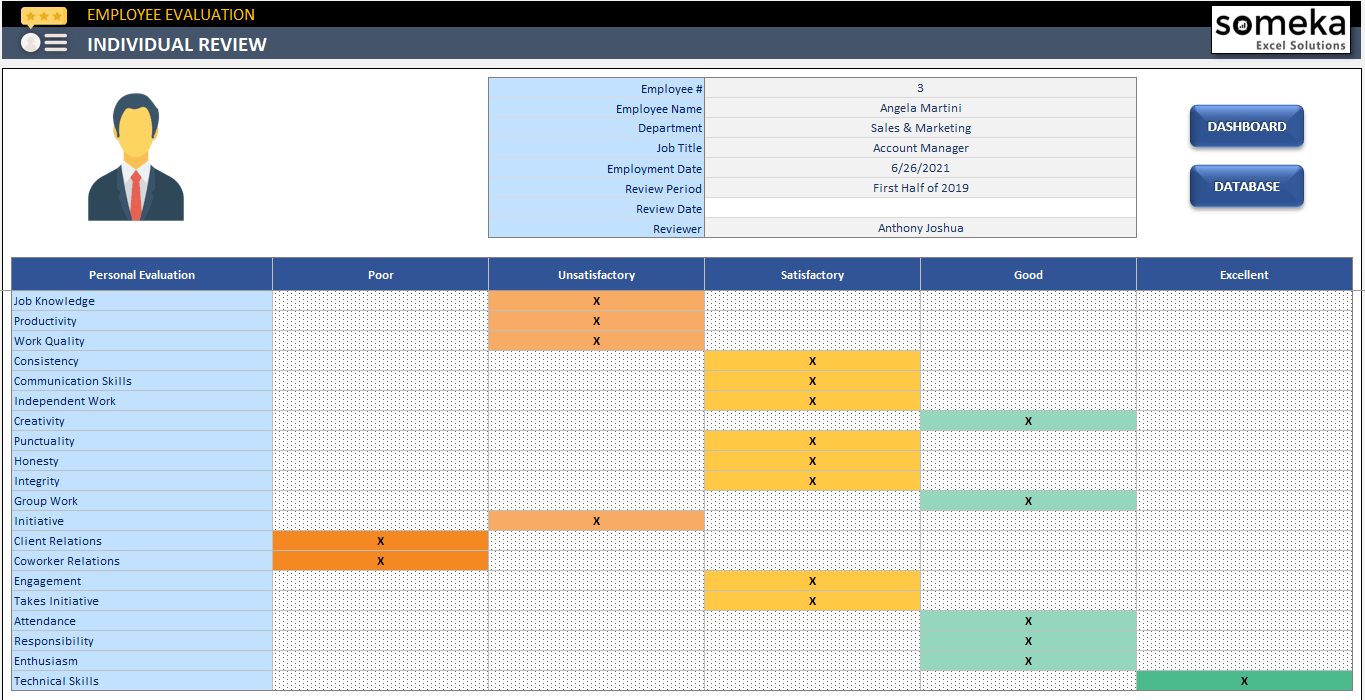
Task: Click the Someka Excel Solutions logo
Action: [1280, 29]
